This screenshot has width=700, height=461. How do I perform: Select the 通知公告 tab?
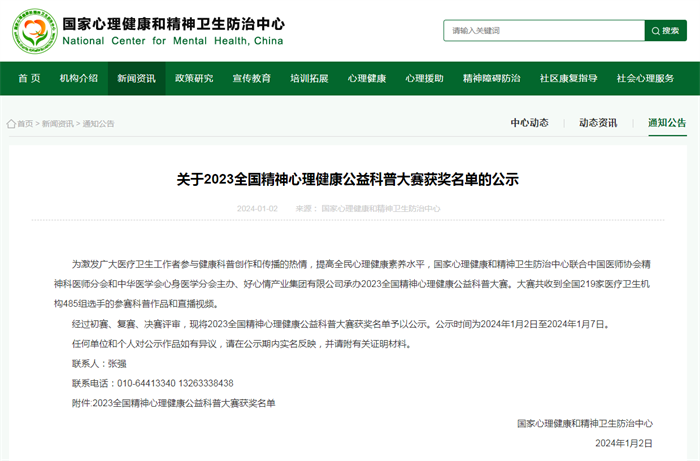click(x=667, y=123)
